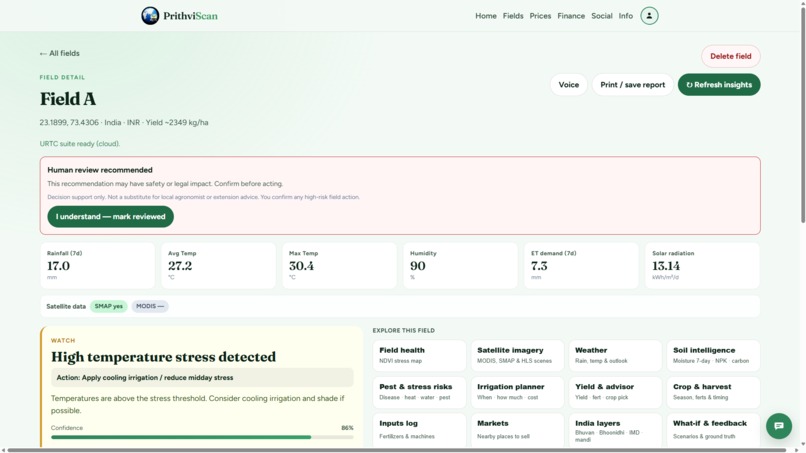Click the Solar radiation 13.14 card
806x453 pixels.
(702, 265)
